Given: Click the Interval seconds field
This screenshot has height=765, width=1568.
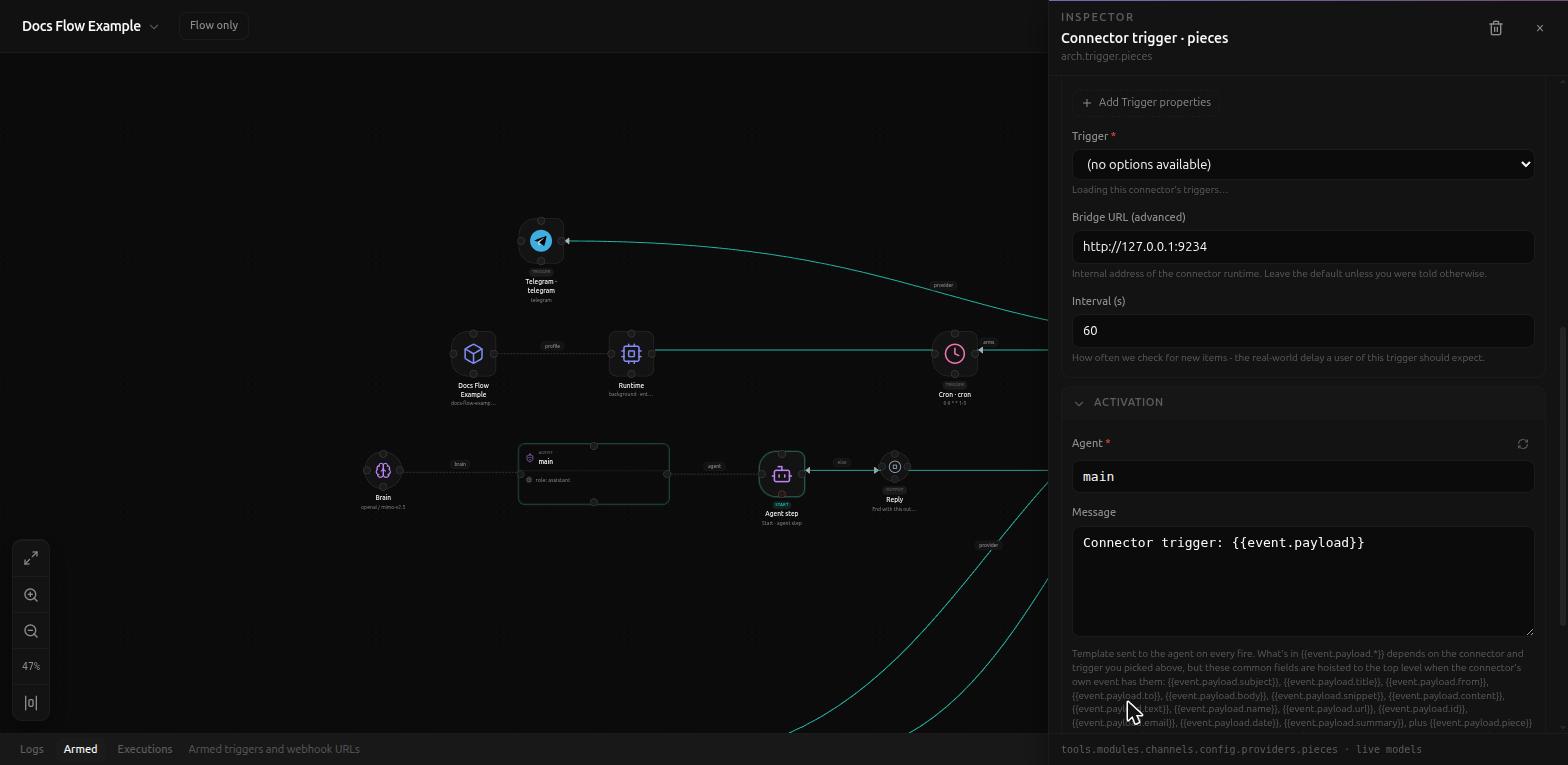Looking at the screenshot, I should pyautogui.click(x=1303, y=331).
